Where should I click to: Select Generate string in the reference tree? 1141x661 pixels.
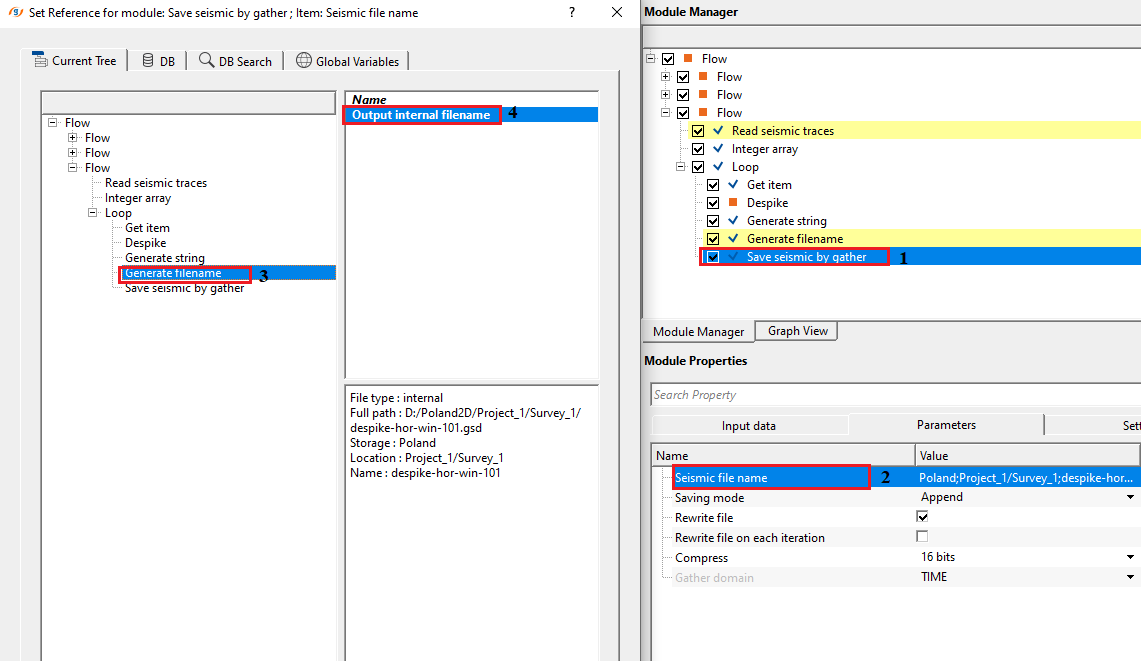click(165, 258)
